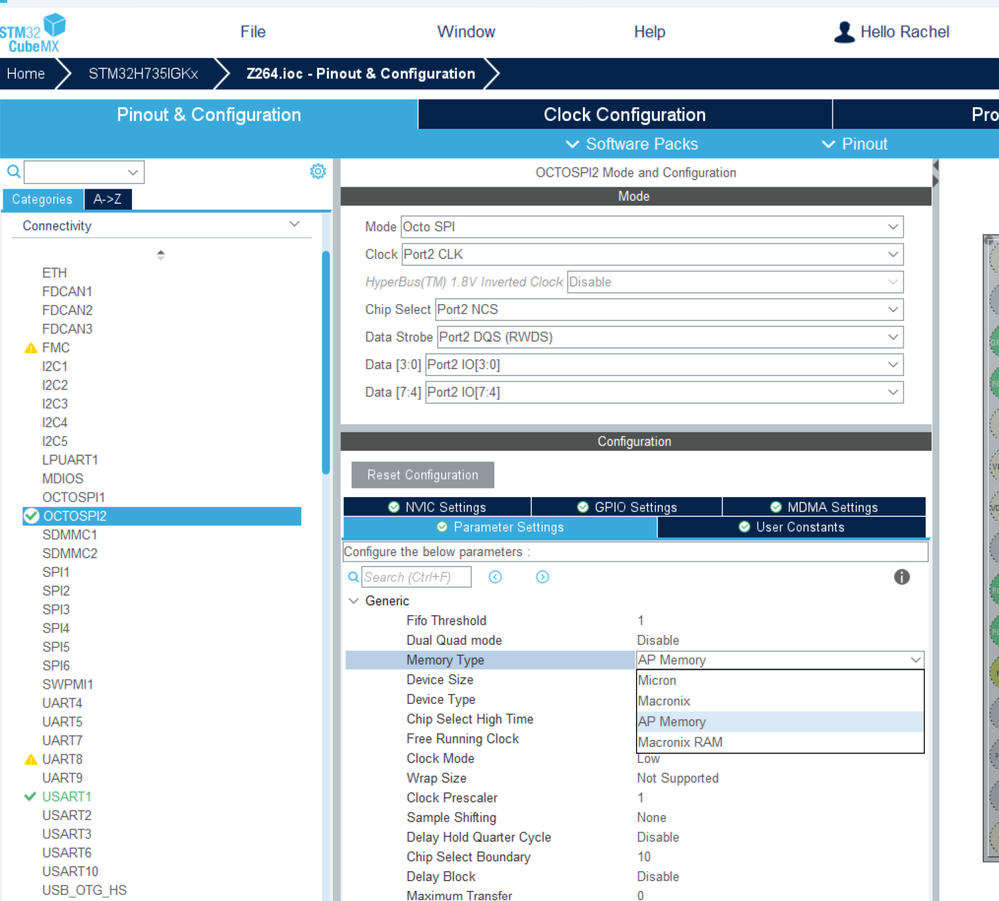This screenshot has width=999, height=901.
Task: Select SDMMC1 in the peripheral list
Action: (x=69, y=535)
